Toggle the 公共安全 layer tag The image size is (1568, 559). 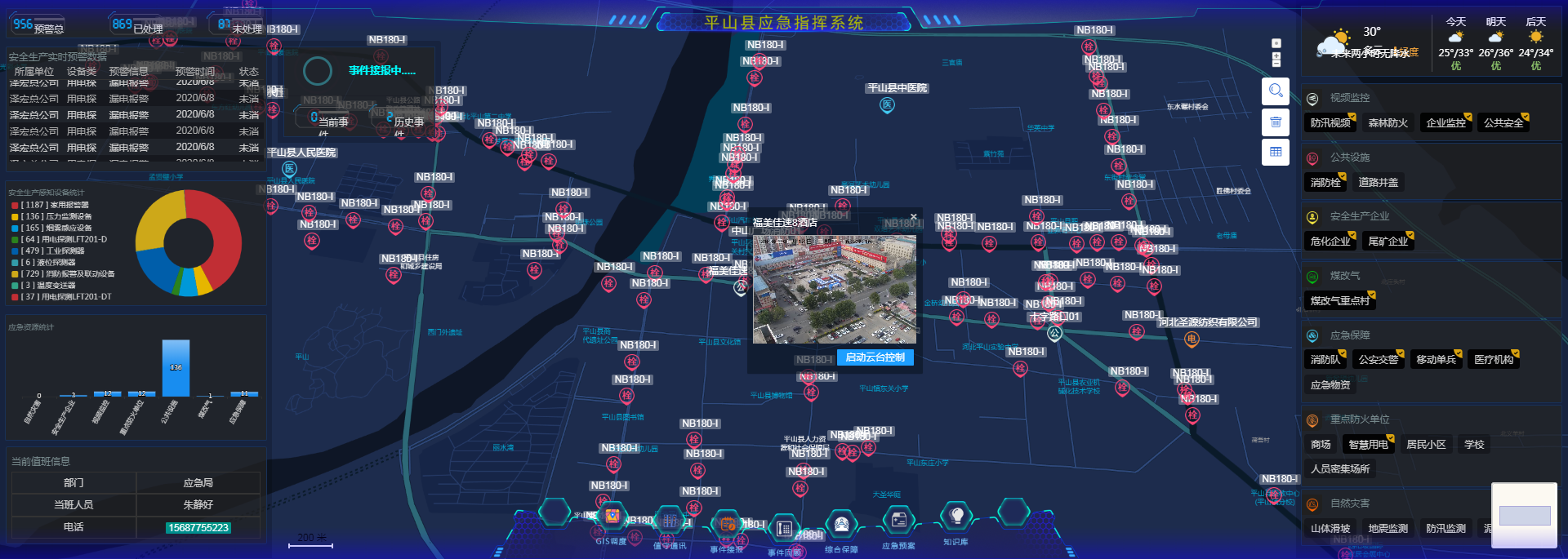[1503, 123]
